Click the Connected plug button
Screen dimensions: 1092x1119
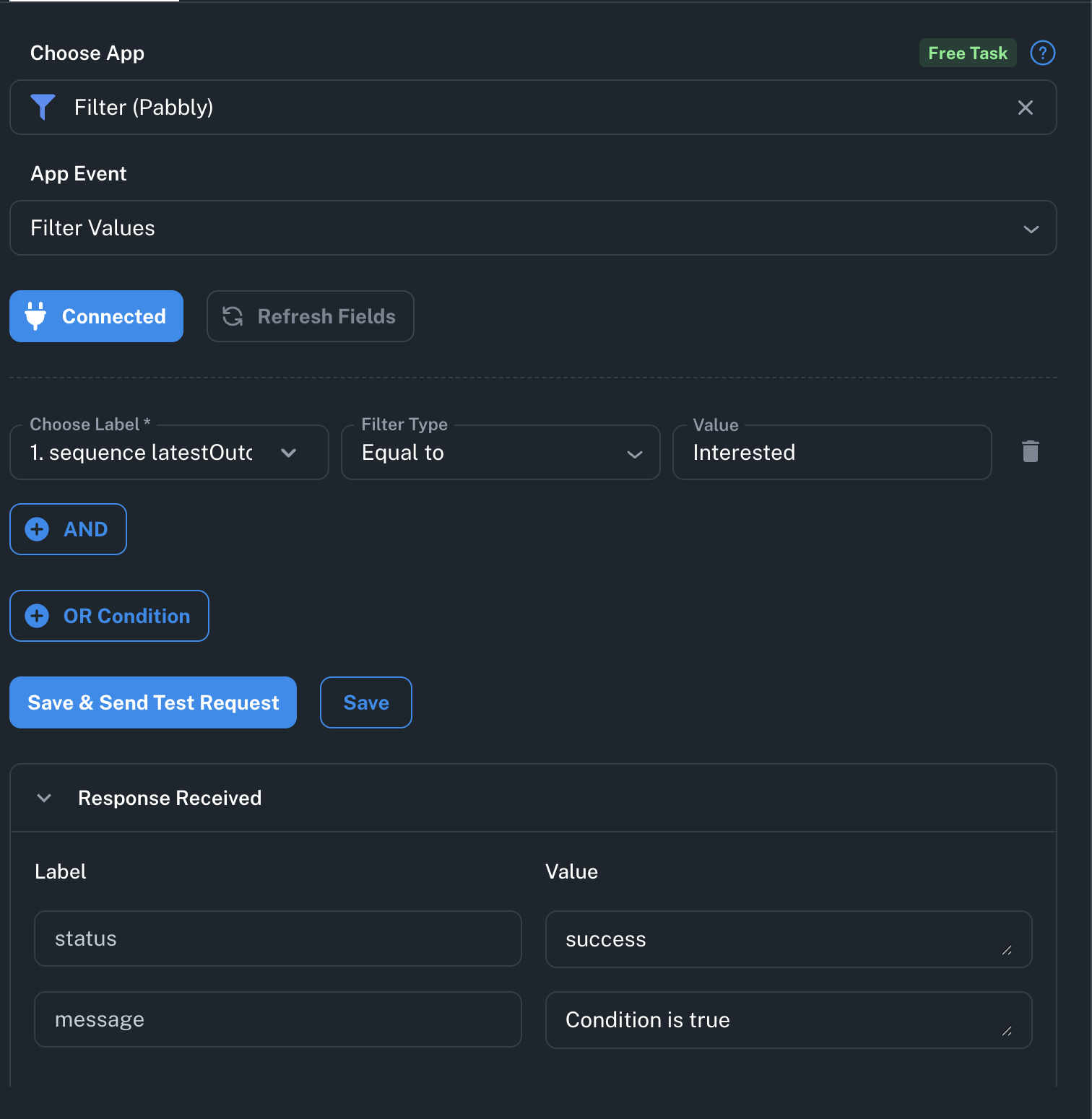point(96,316)
